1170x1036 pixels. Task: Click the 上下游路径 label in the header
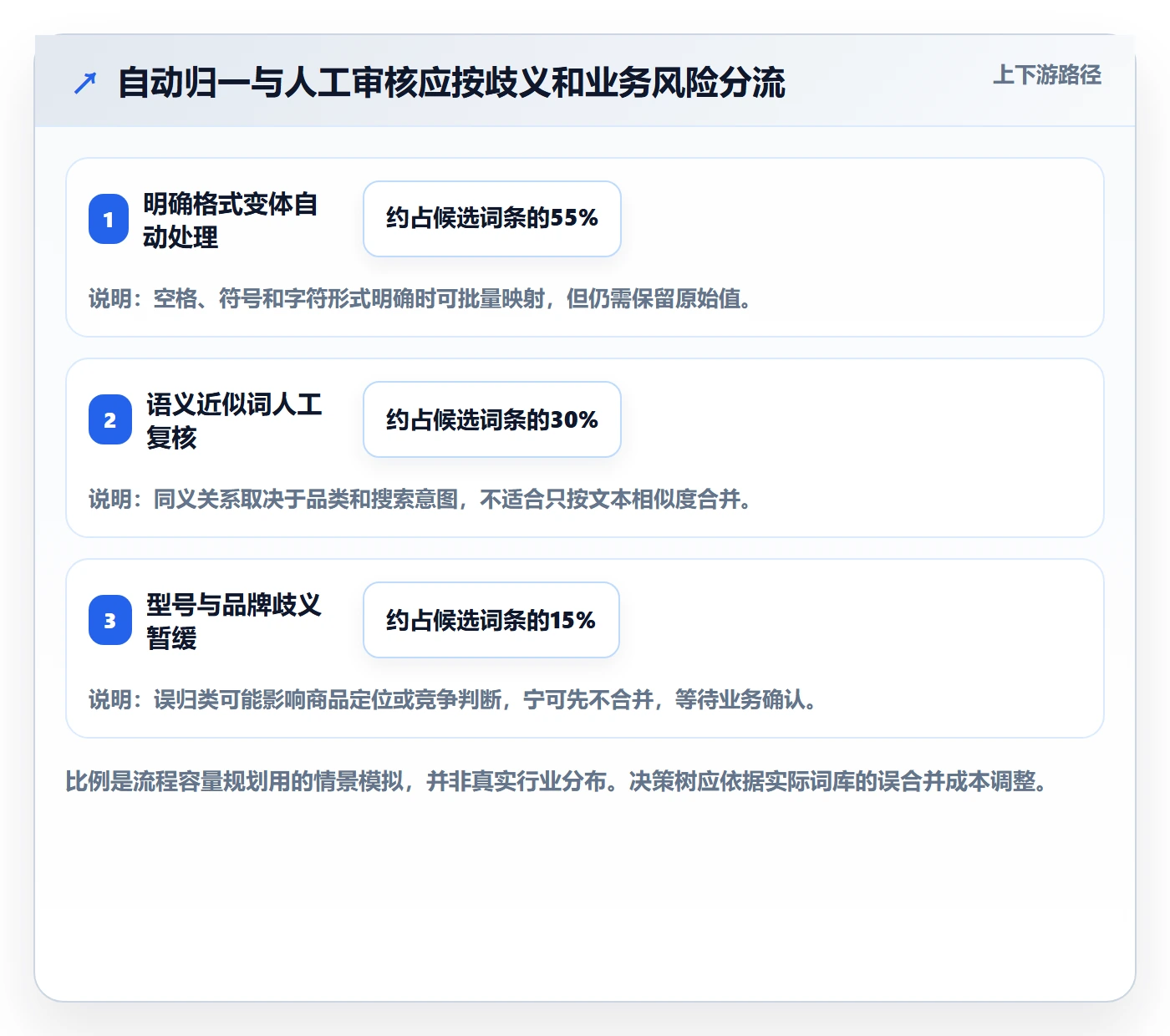click(x=1046, y=75)
